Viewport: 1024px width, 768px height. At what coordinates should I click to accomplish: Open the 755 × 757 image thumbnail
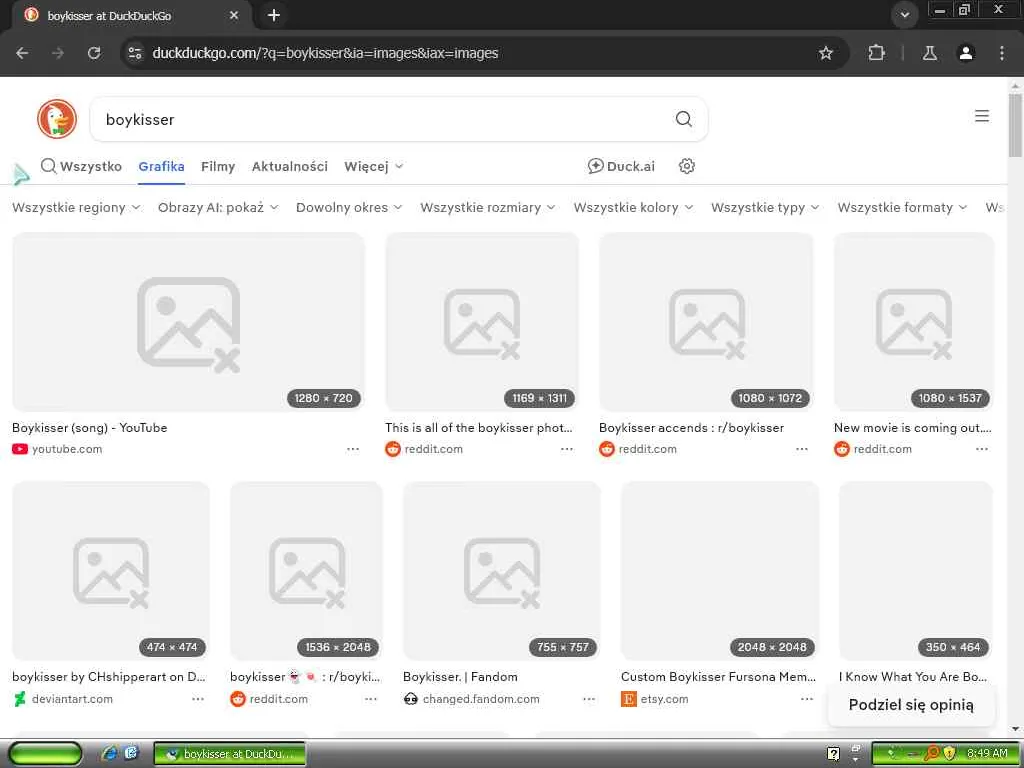(502, 571)
